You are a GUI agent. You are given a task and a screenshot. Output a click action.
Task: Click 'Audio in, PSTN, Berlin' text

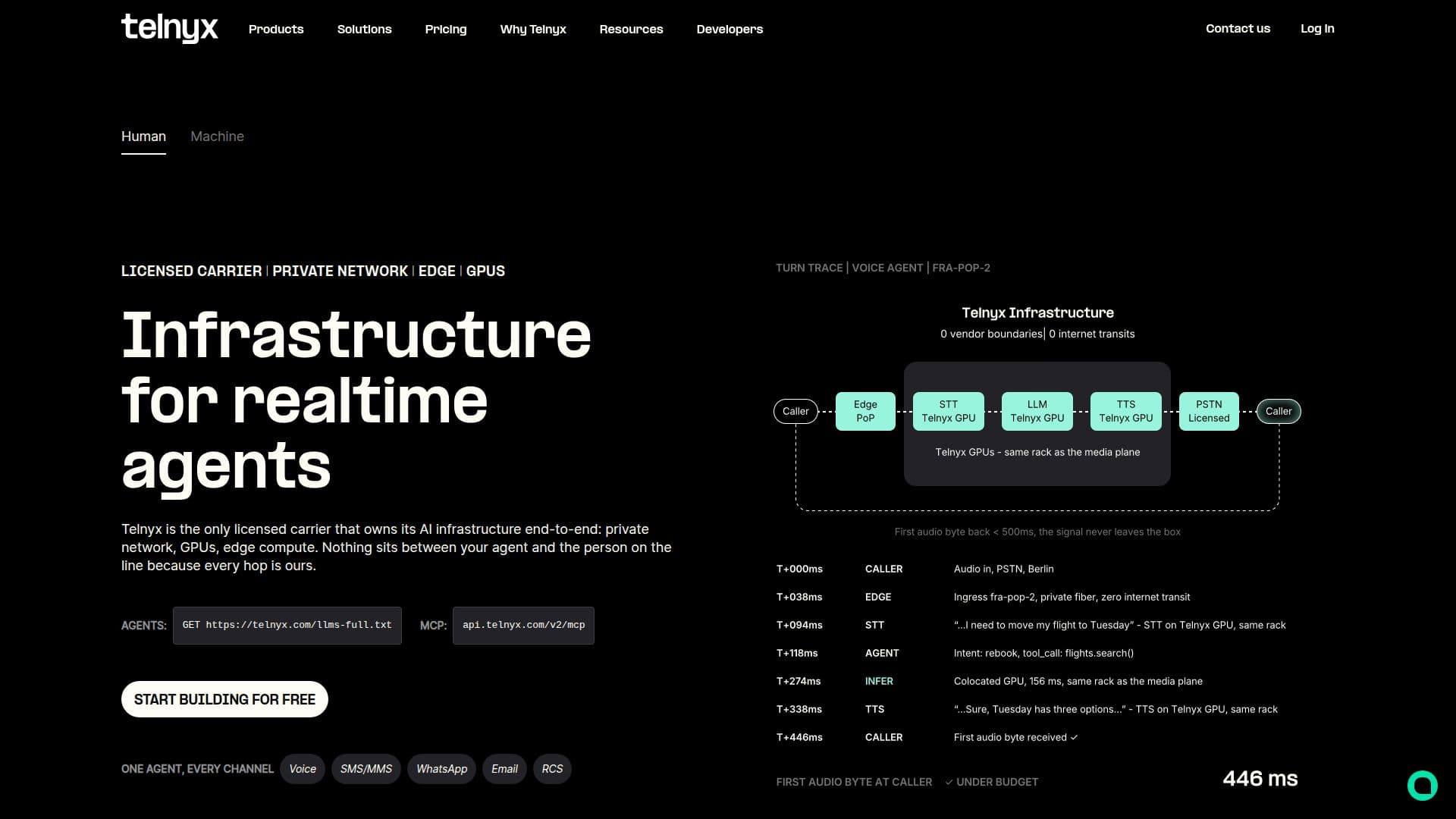1003,569
